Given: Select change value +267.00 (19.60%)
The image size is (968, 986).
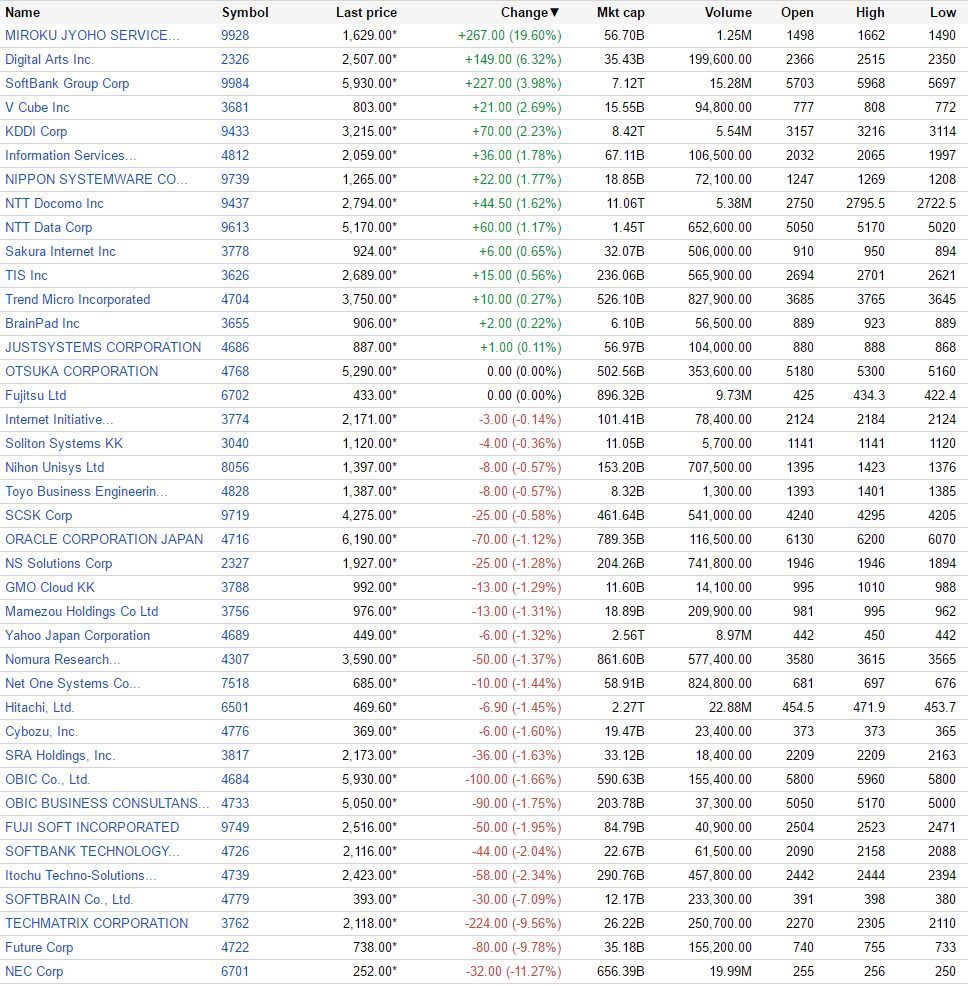Looking at the screenshot, I should click(509, 35).
